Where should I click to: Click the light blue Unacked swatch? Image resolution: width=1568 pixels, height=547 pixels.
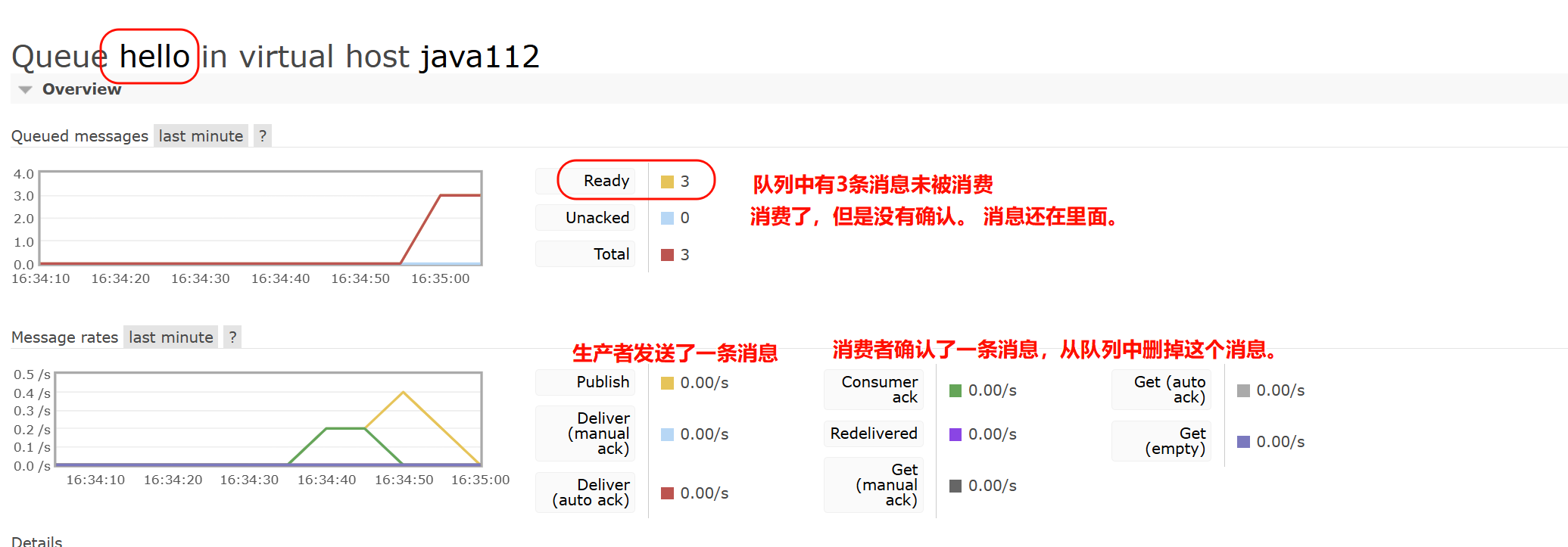tap(667, 218)
